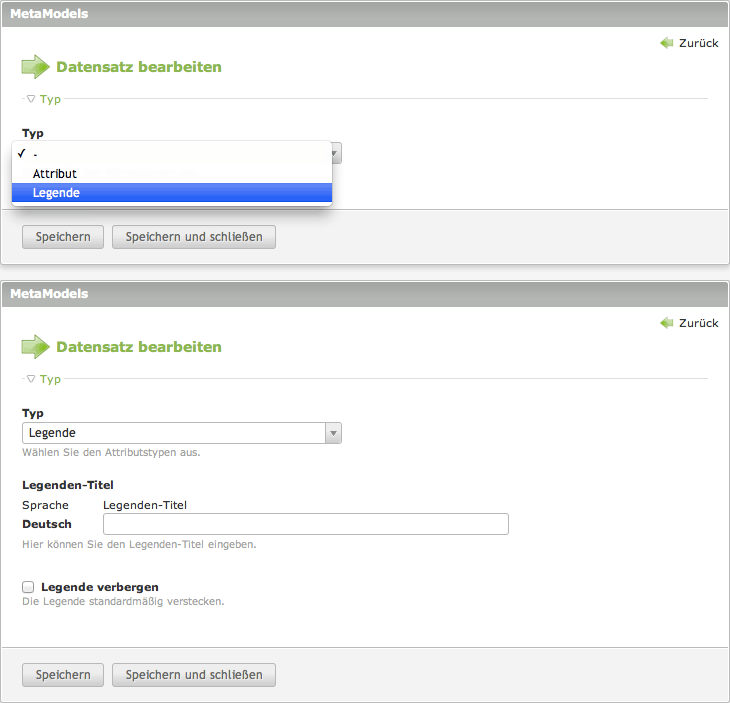Screen dimensions: 730x703
Task: Focus the Deutsch Legenden-Titel text field
Action: [x=305, y=524]
